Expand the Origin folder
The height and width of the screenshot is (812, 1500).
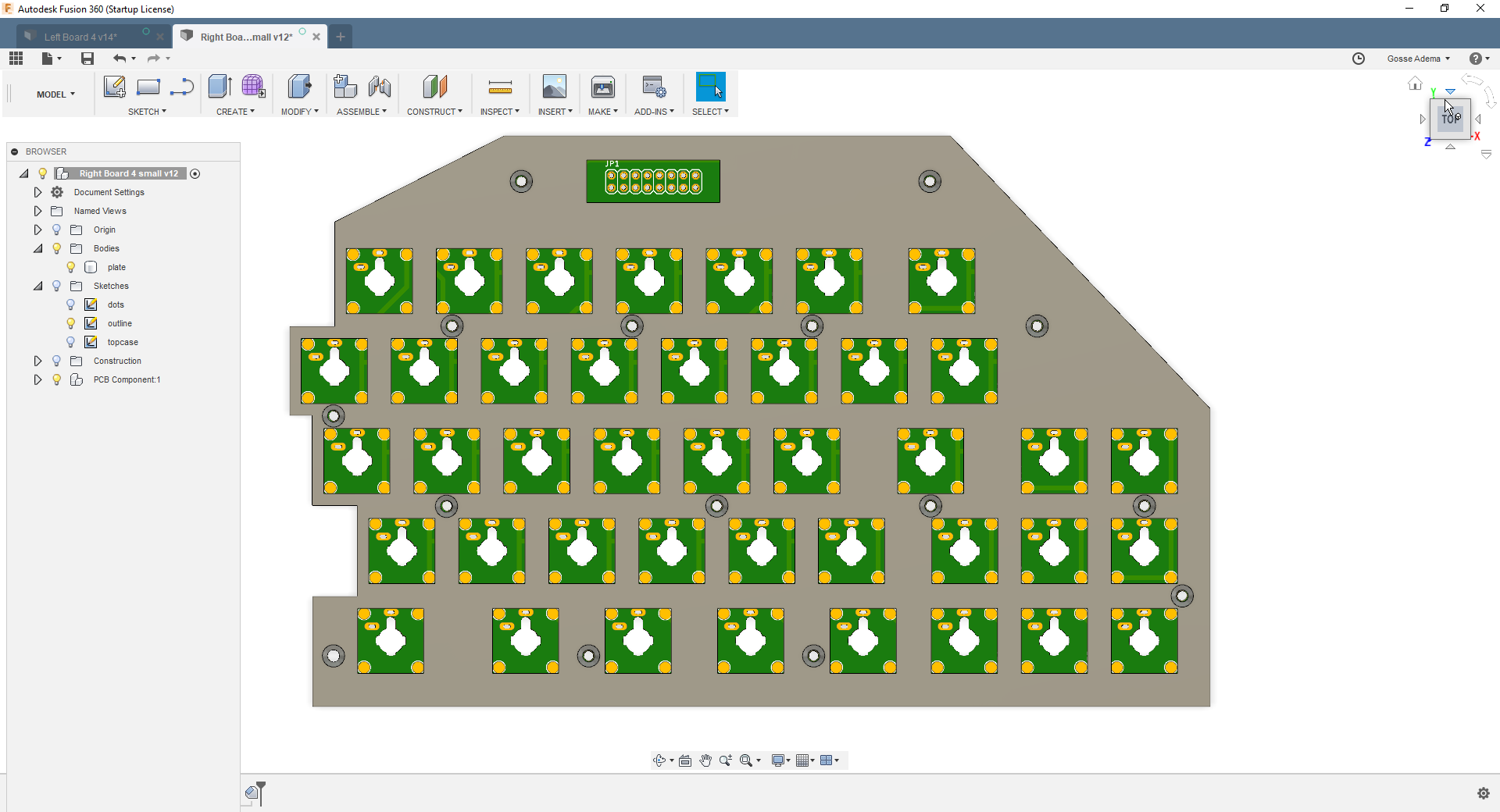(37, 230)
